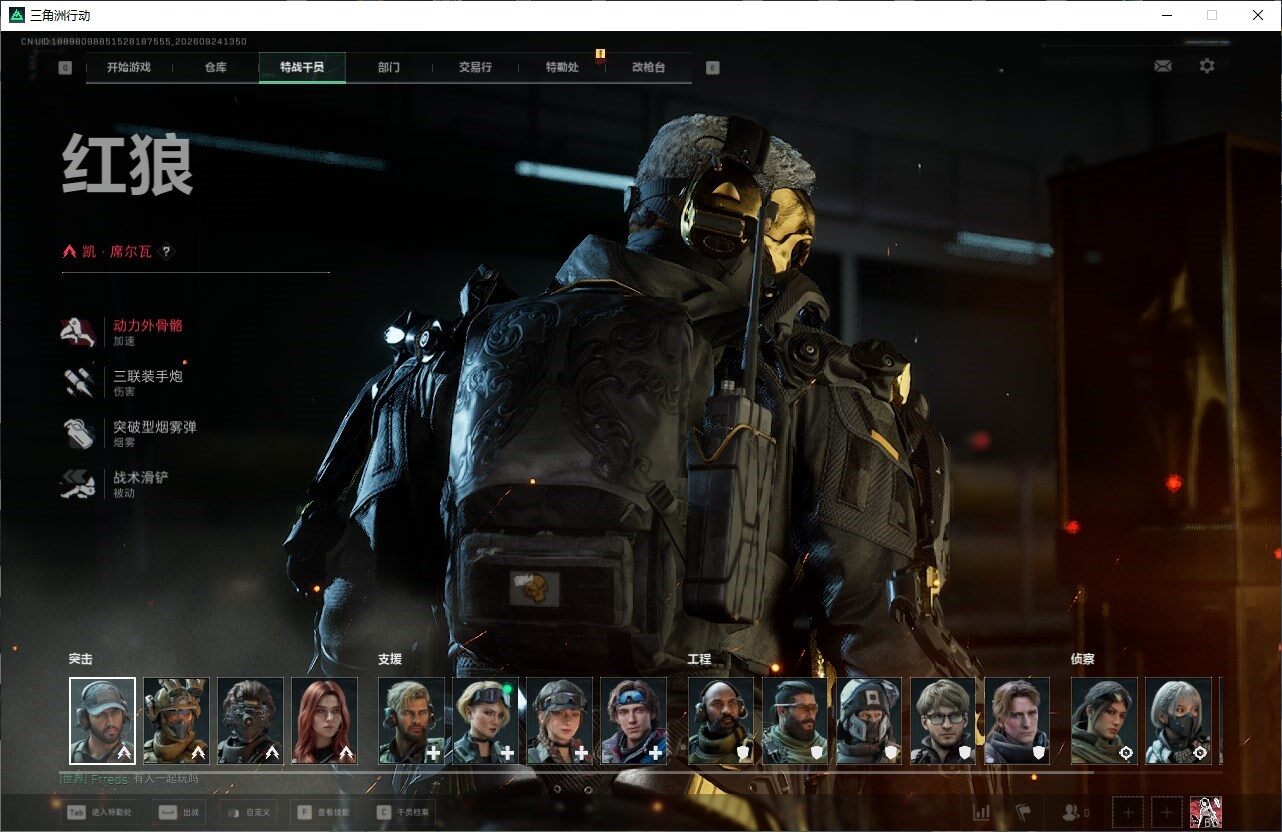Switch to the 仓库 tab
The height and width of the screenshot is (832, 1282).
(x=215, y=68)
